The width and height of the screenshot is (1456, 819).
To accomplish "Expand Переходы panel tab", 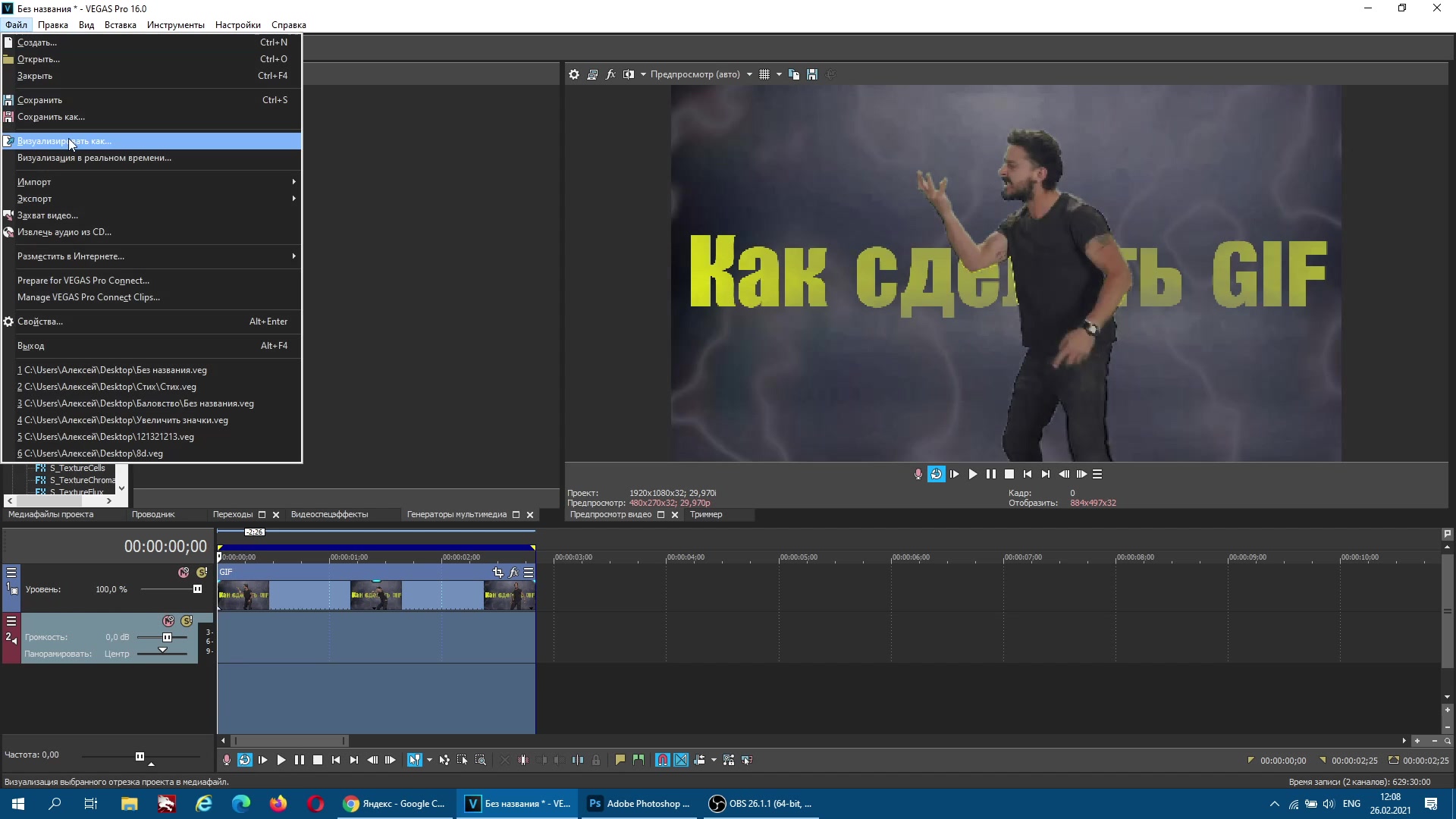I will 263,514.
